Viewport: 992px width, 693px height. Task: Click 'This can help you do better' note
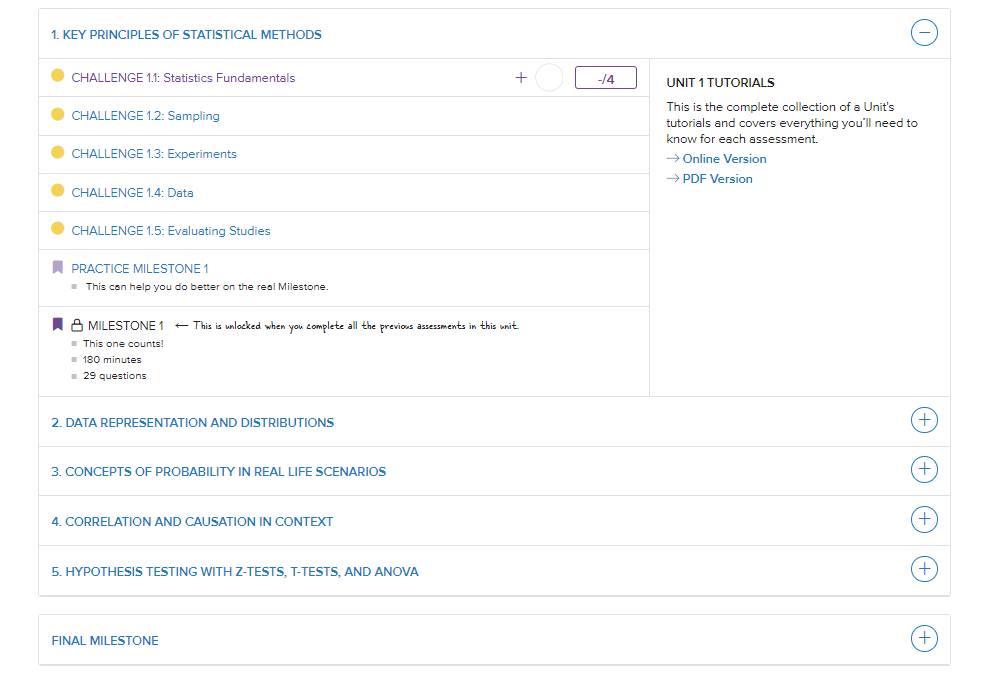[x=207, y=287]
